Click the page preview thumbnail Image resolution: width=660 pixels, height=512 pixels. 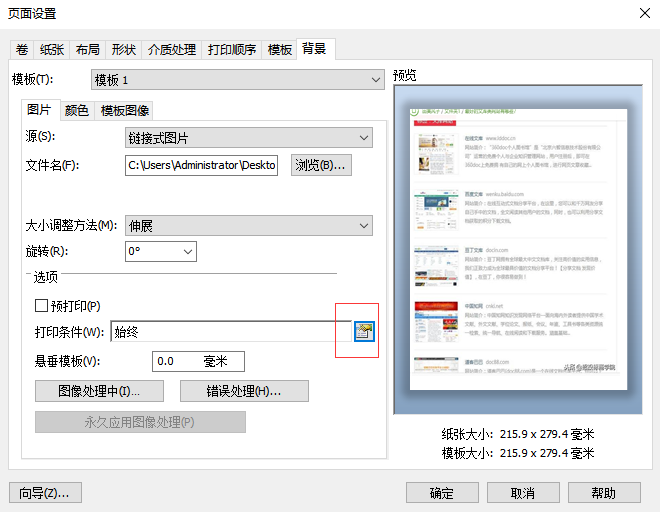coord(516,249)
